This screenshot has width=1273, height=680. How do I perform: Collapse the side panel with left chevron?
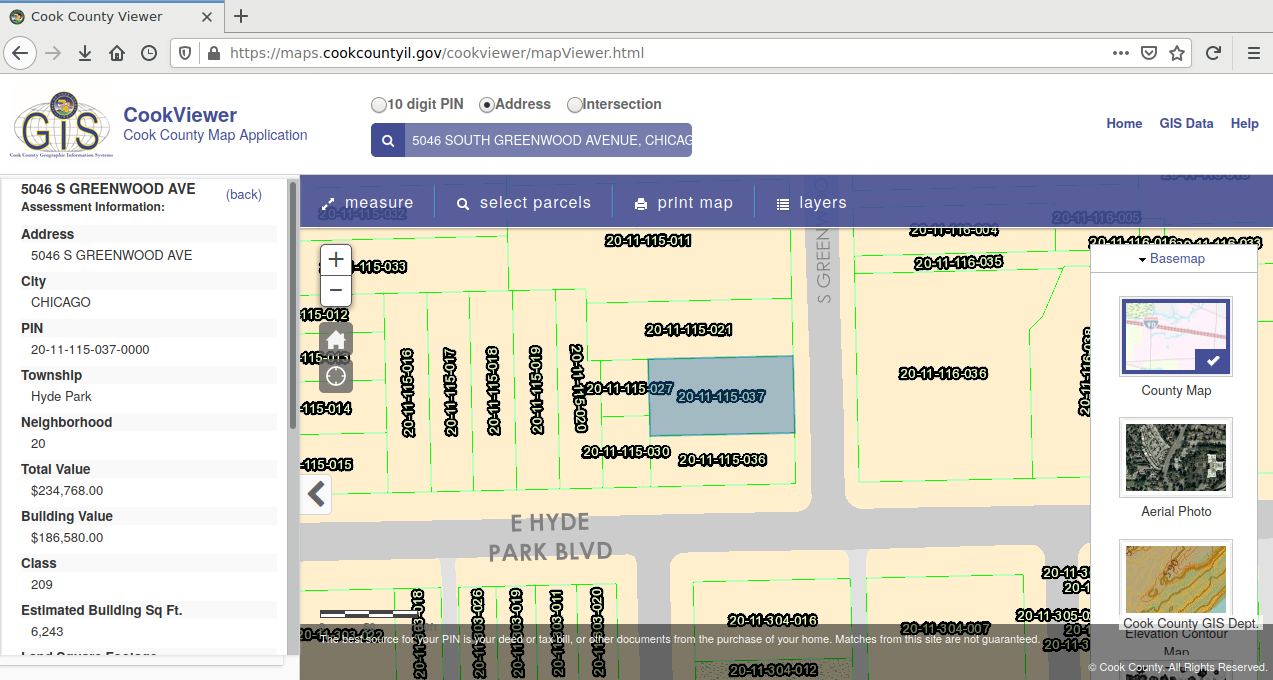tap(316, 494)
